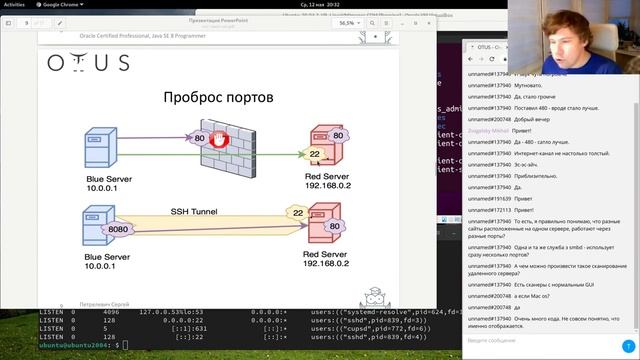This screenshot has width=640, height=360.
Task: Click the 'Red Server 192.168.0.2' top label
Action: pos(328,181)
